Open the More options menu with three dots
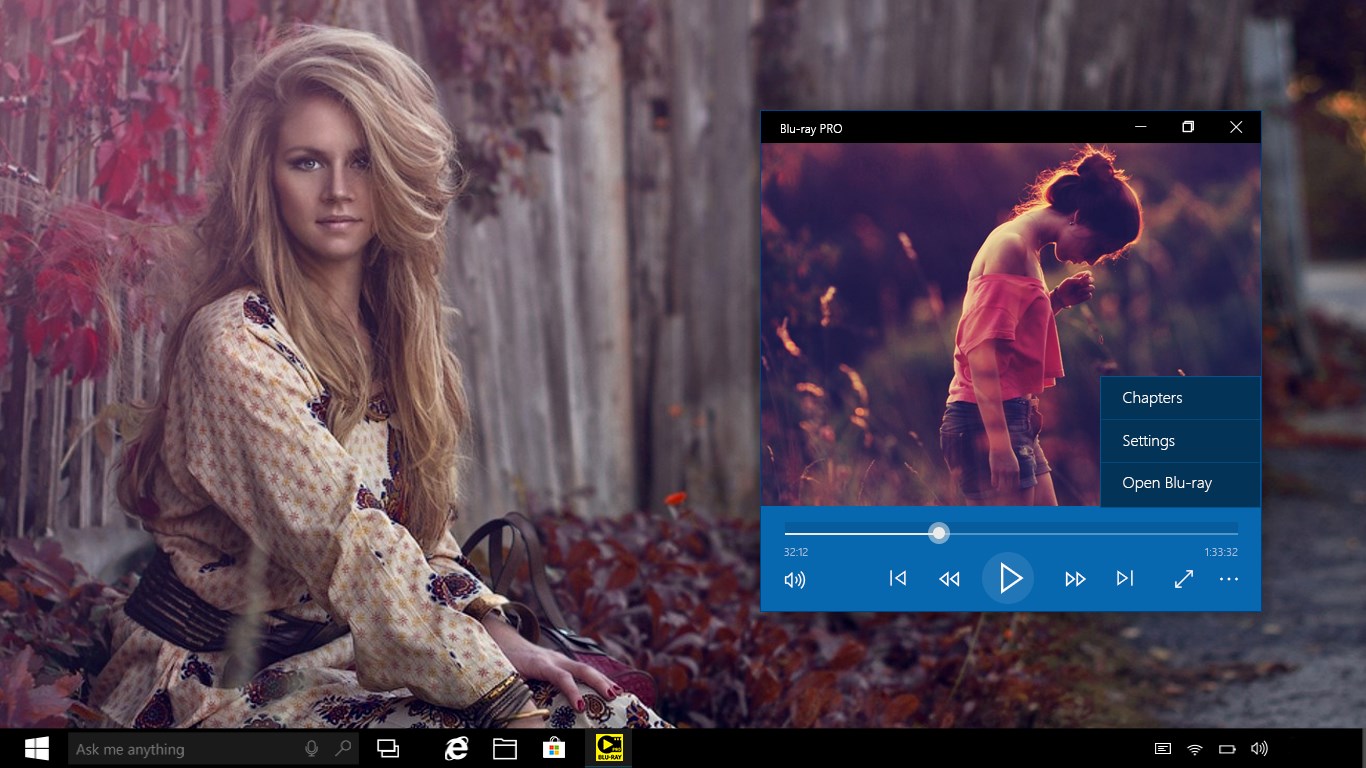1366x768 pixels. point(1228,579)
